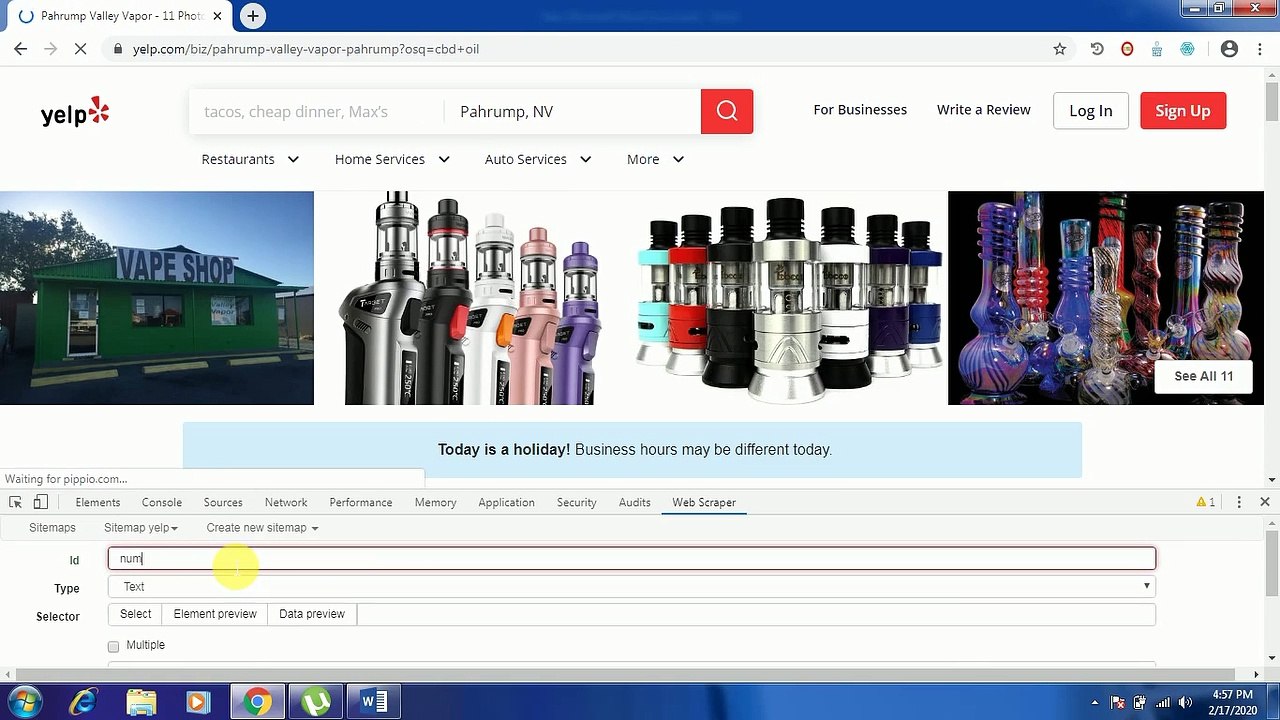Open the Application tab in DevTools
Image resolution: width=1280 pixels, height=720 pixels.
506,502
